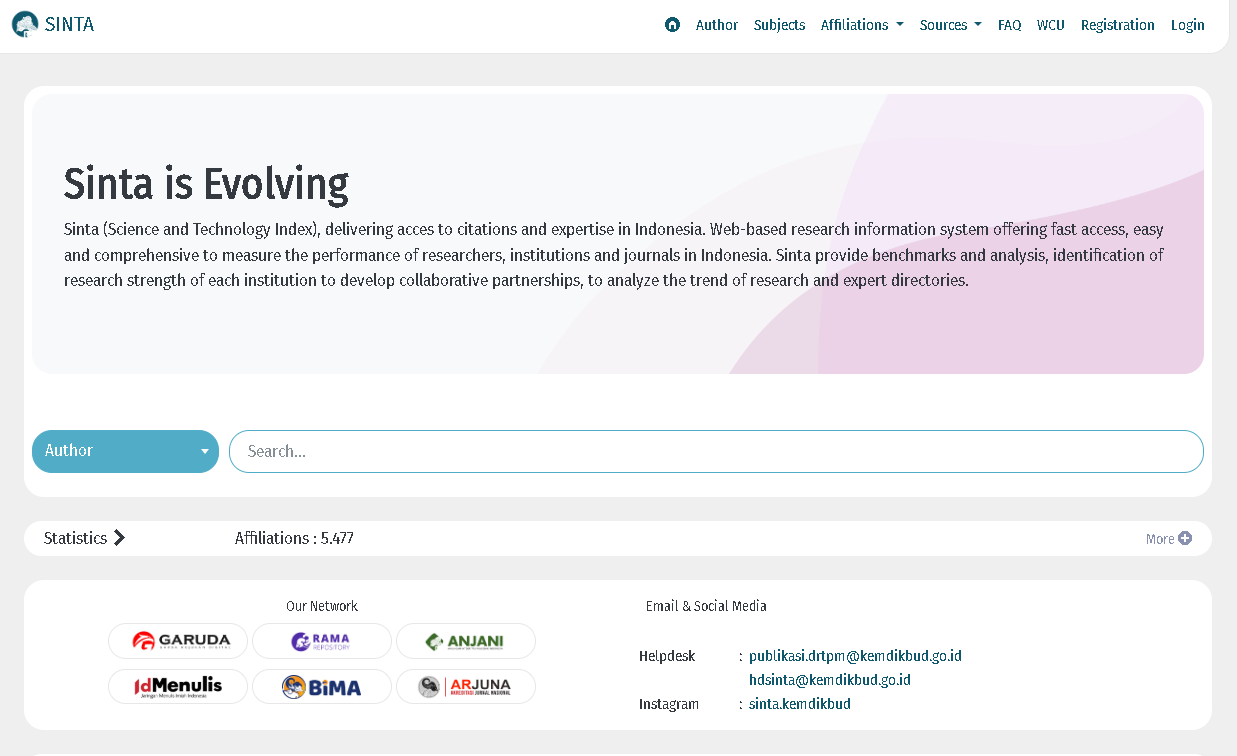Open the idMenulis network logo

click(x=178, y=687)
